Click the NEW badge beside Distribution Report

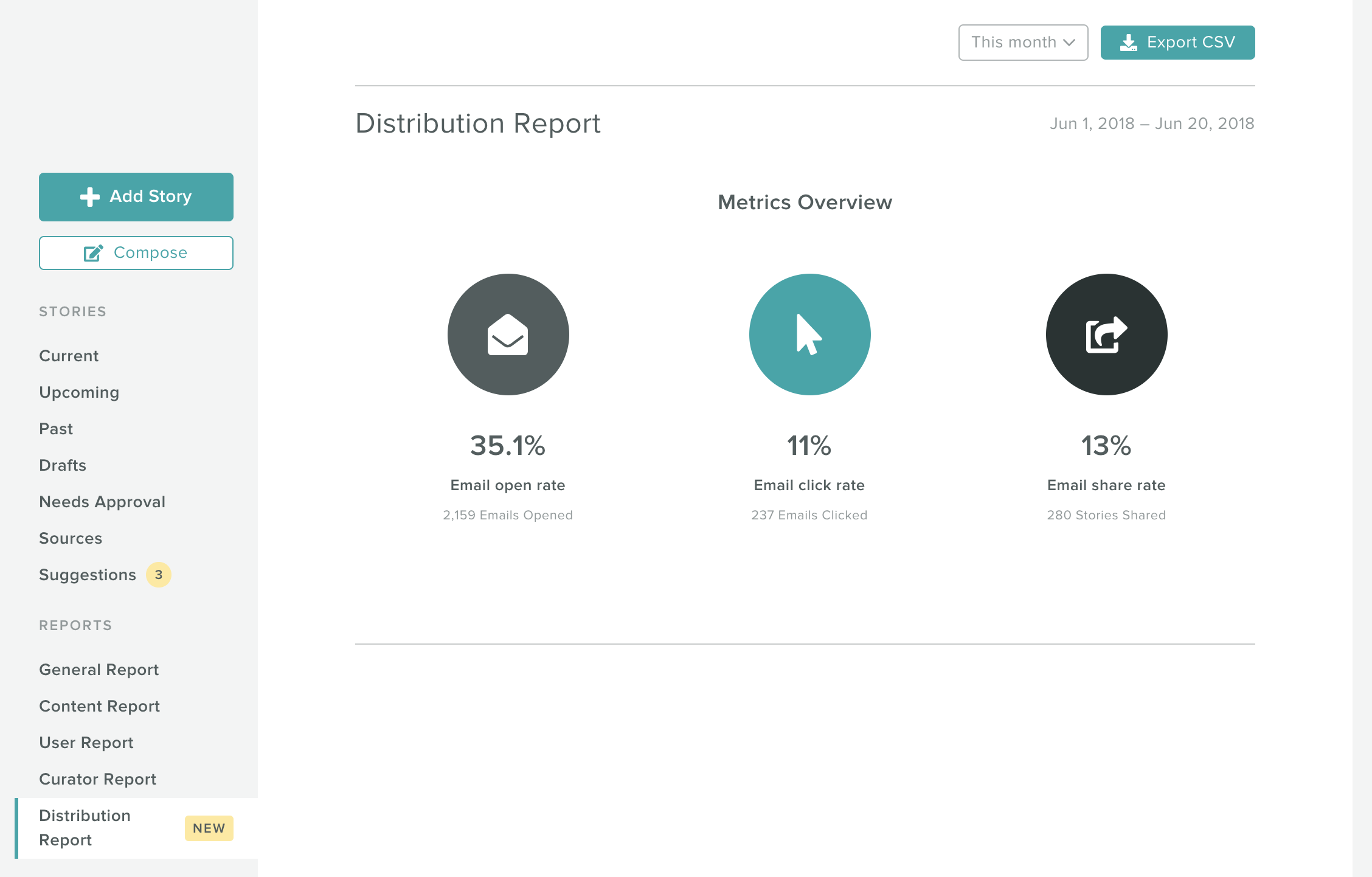209,828
